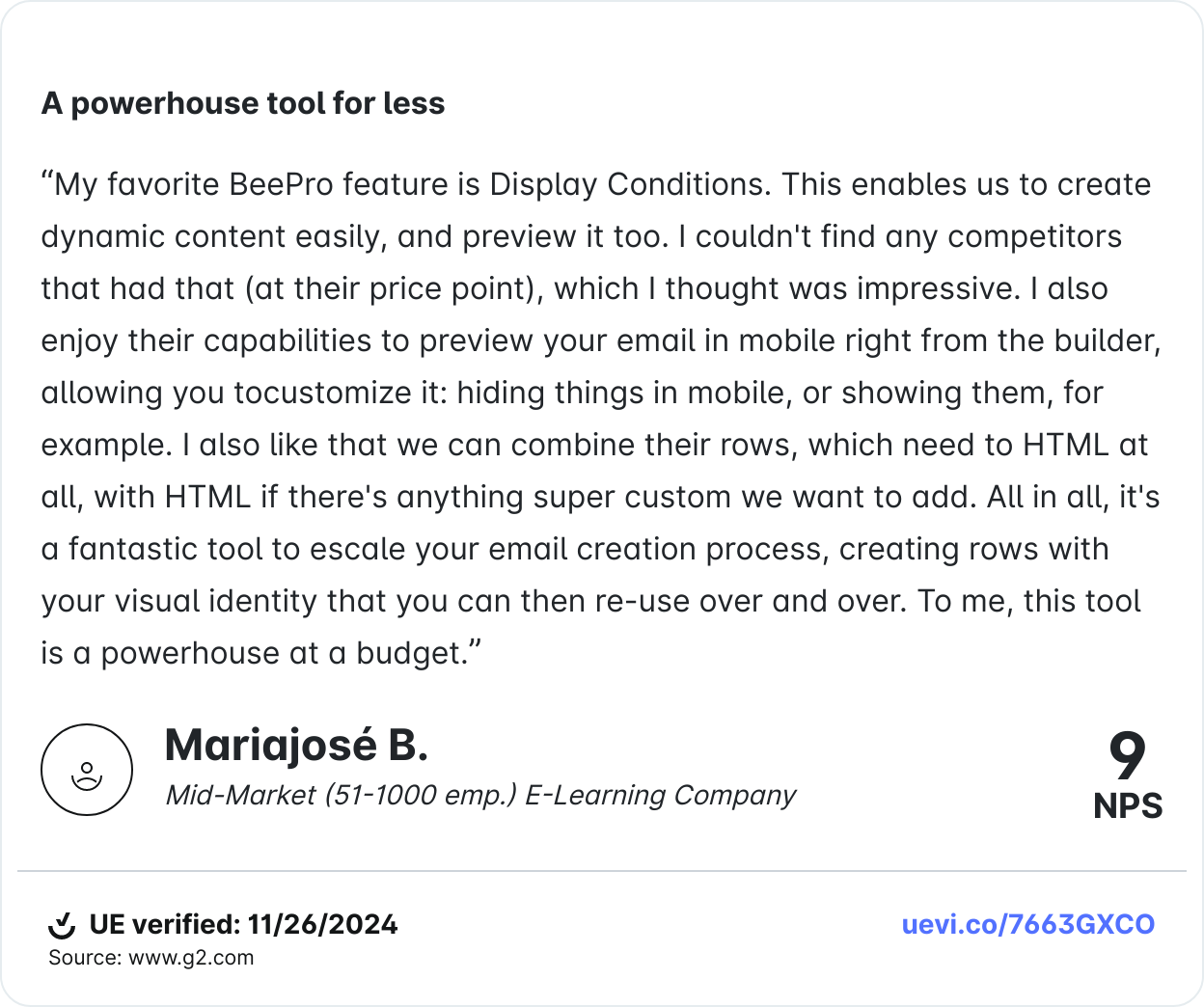This screenshot has width=1204, height=1007.
Task: Click the "A powerhouse tool for less" title
Action: coord(243,103)
